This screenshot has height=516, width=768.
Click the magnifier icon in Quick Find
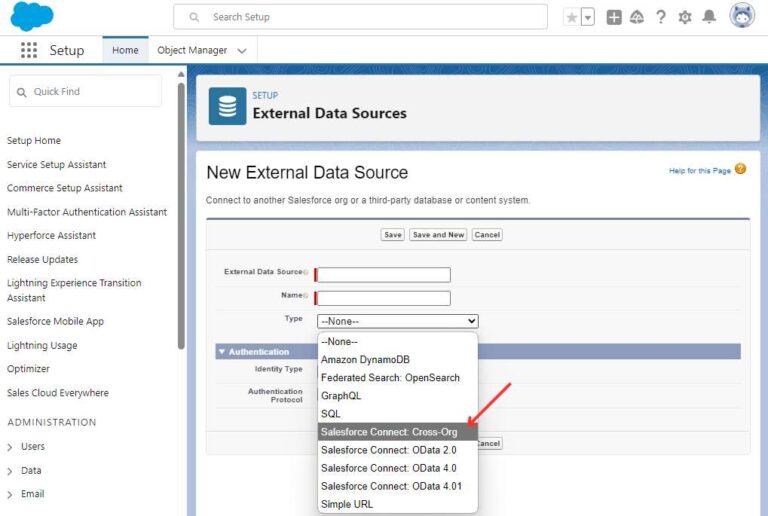(22, 92)
